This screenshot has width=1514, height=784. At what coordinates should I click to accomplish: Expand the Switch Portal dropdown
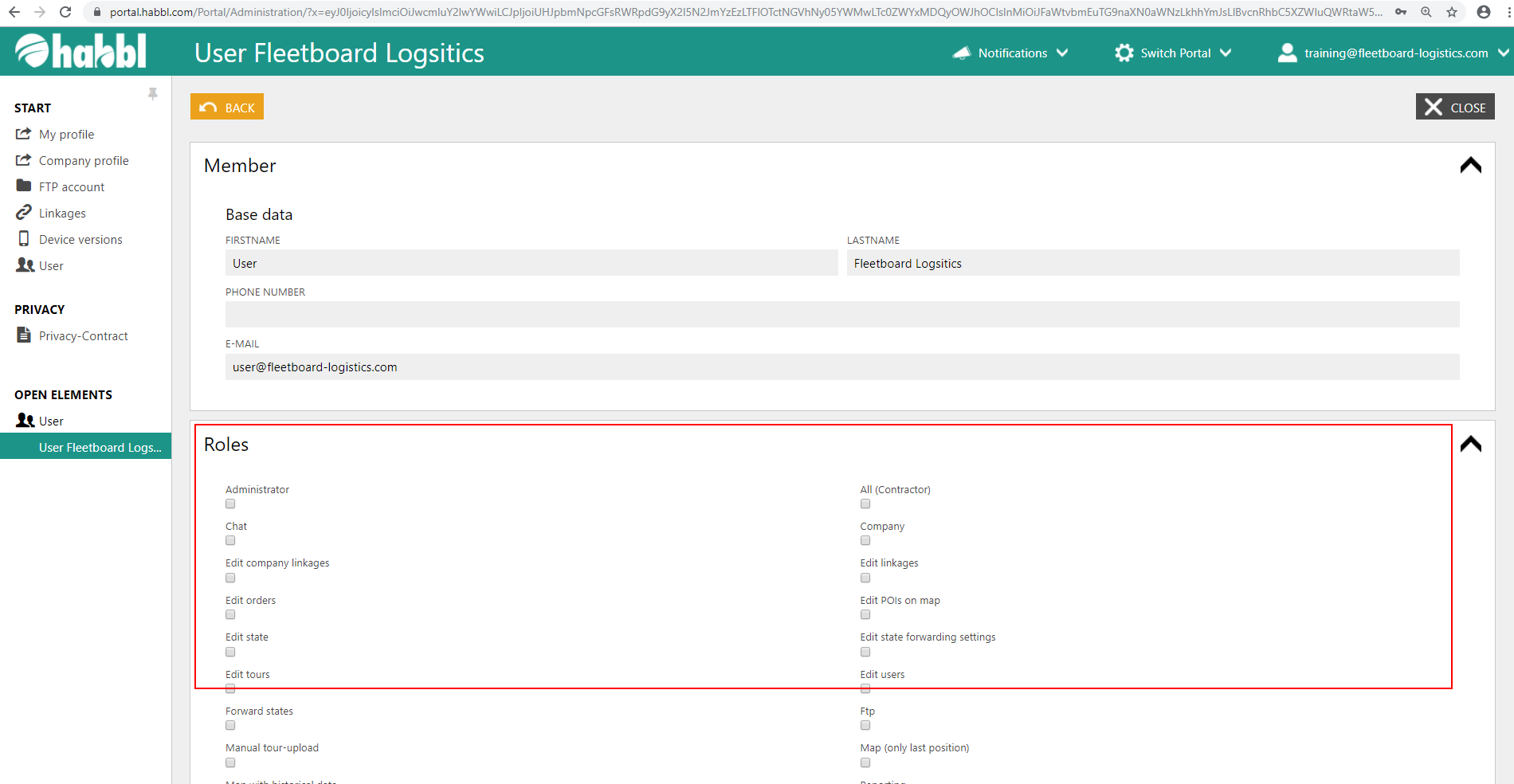point(1173,53)
